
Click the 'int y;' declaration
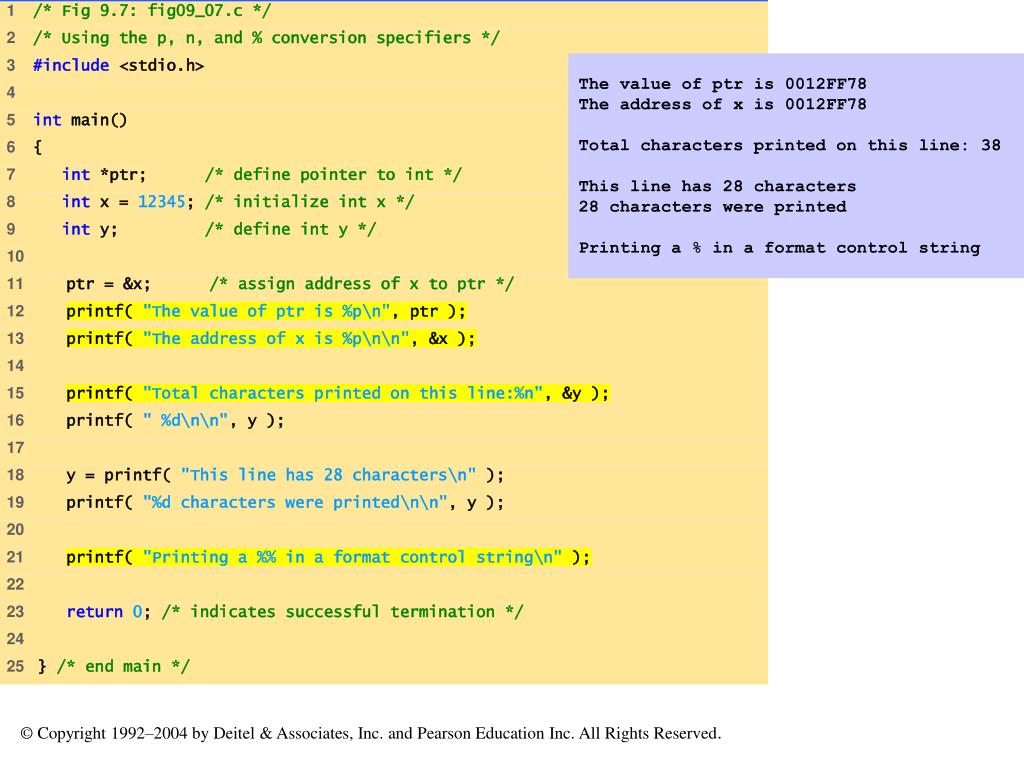89,229
